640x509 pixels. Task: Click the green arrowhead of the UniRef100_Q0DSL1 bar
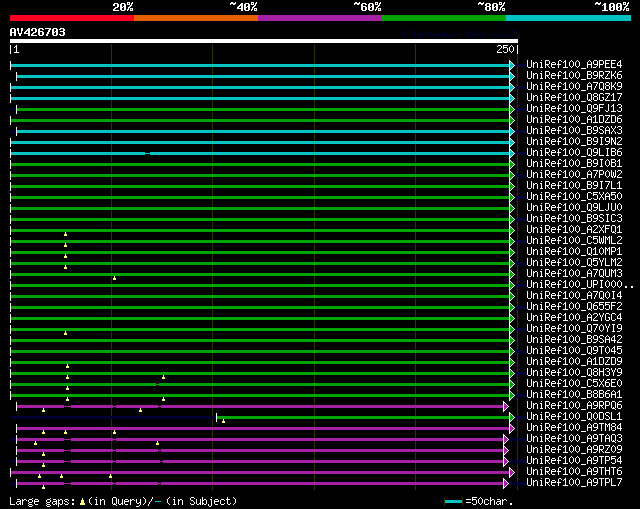tap(512, 417)
